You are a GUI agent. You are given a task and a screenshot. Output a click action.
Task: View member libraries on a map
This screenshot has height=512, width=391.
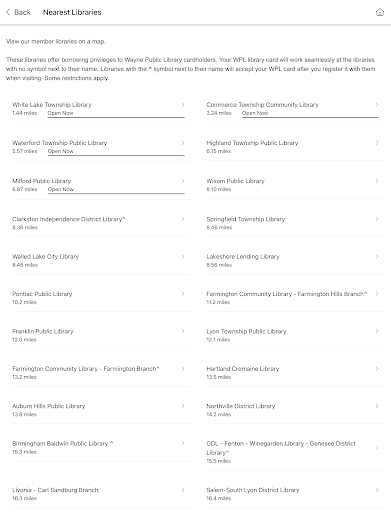[x=56, y=42]
